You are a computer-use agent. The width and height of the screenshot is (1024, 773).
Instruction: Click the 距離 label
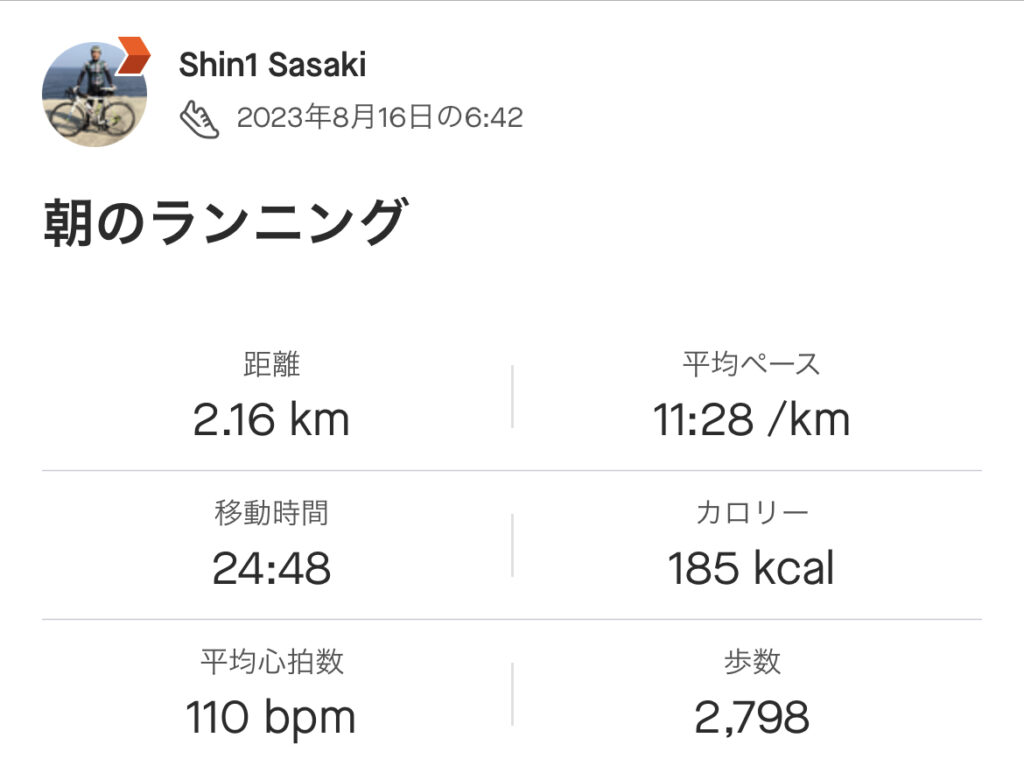pyautogui.click(x=271, y=364)
